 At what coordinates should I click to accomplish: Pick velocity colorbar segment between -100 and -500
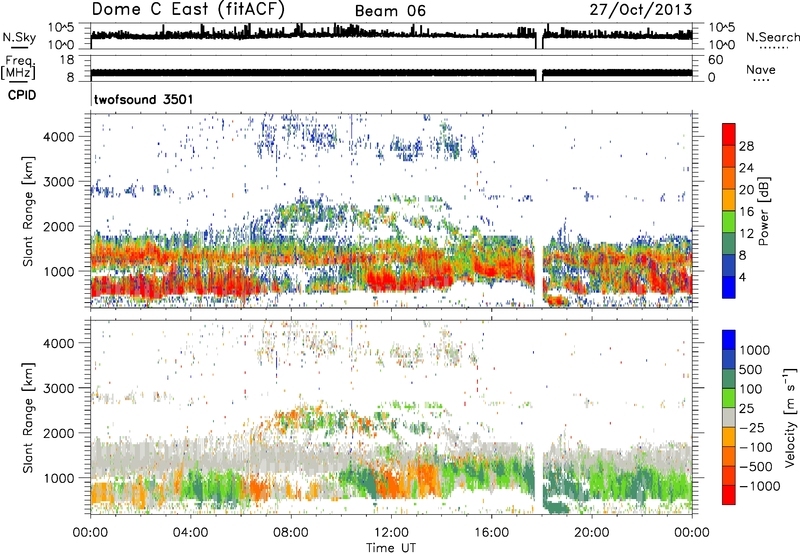point(729,457)
